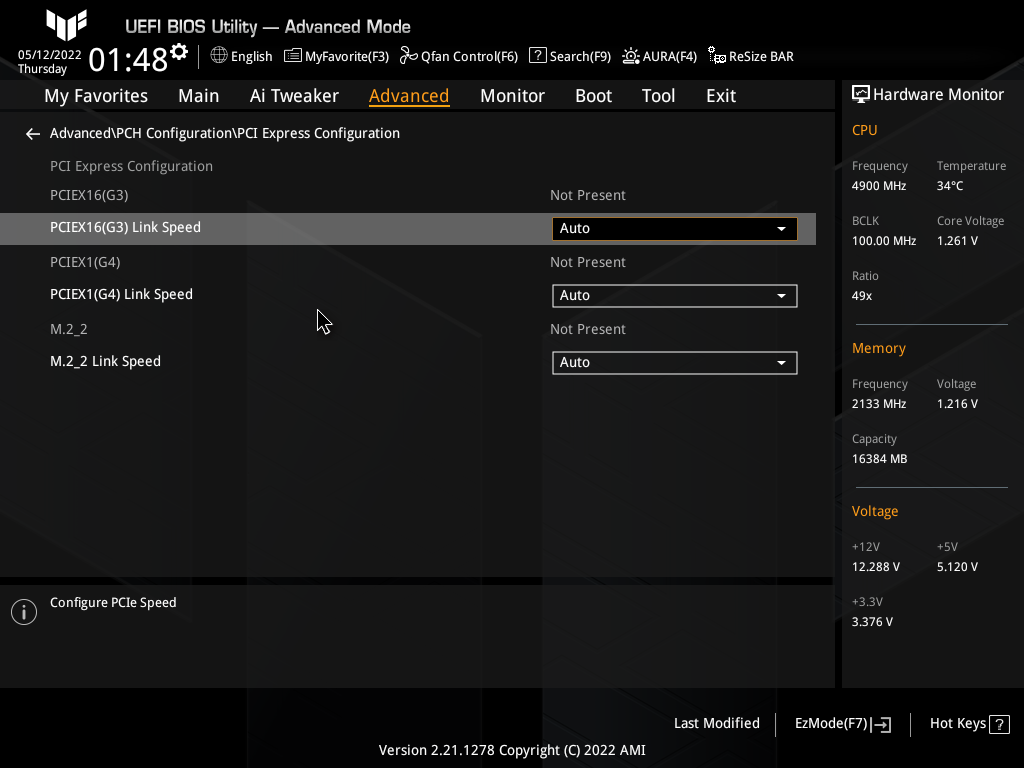Click +12V reading 12.288 V
1024x768 pixels.
point(876,567)
